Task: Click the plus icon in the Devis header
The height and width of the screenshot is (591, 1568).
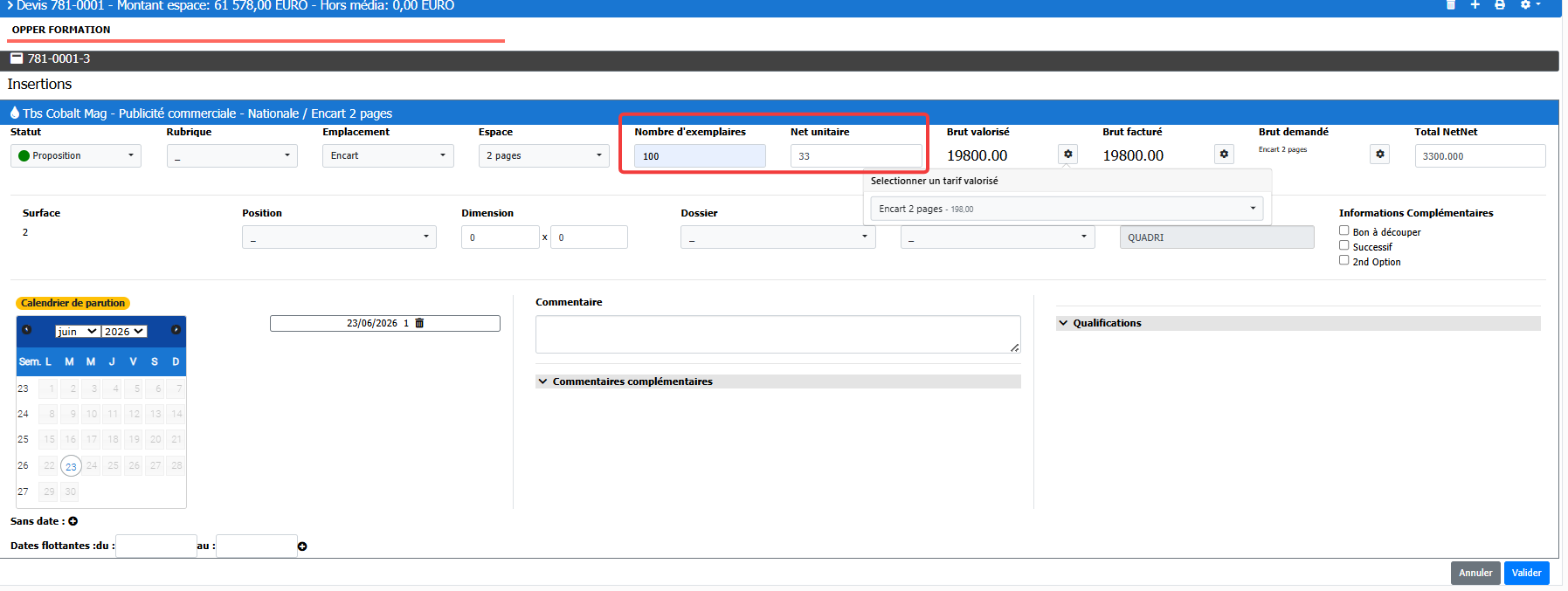Action: click(x=1475, y=4)
